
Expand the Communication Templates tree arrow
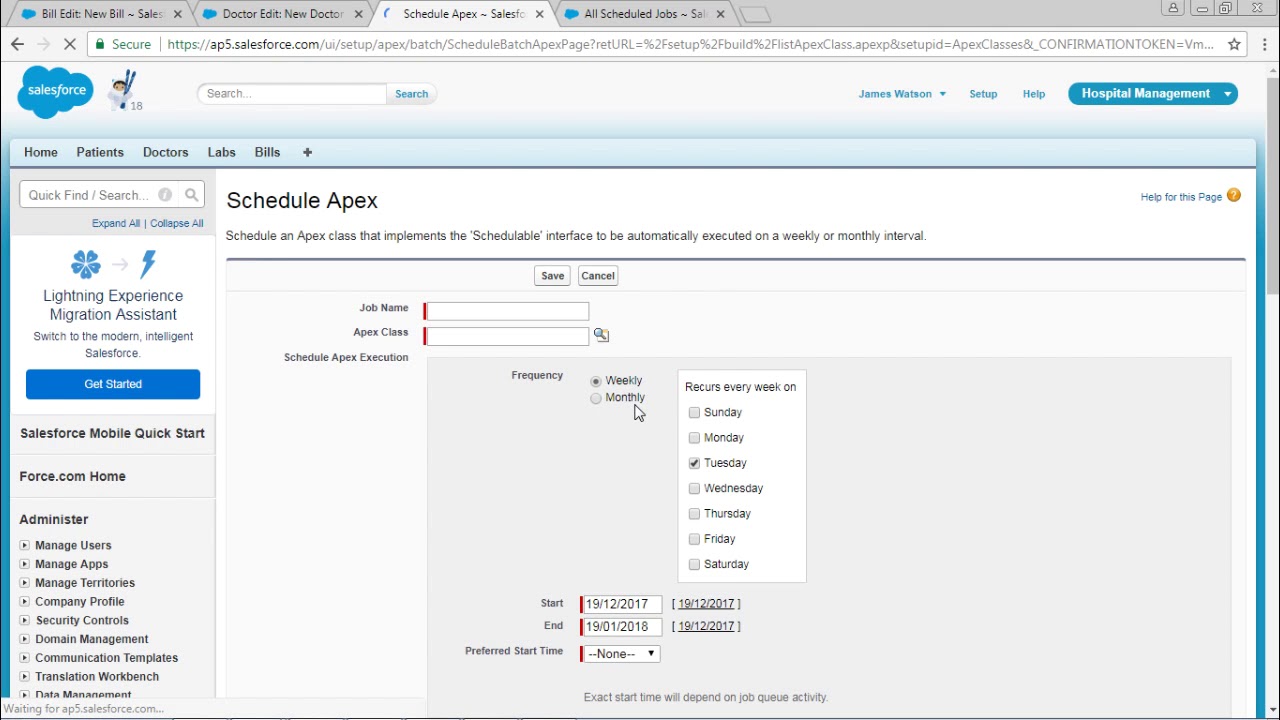24,658
